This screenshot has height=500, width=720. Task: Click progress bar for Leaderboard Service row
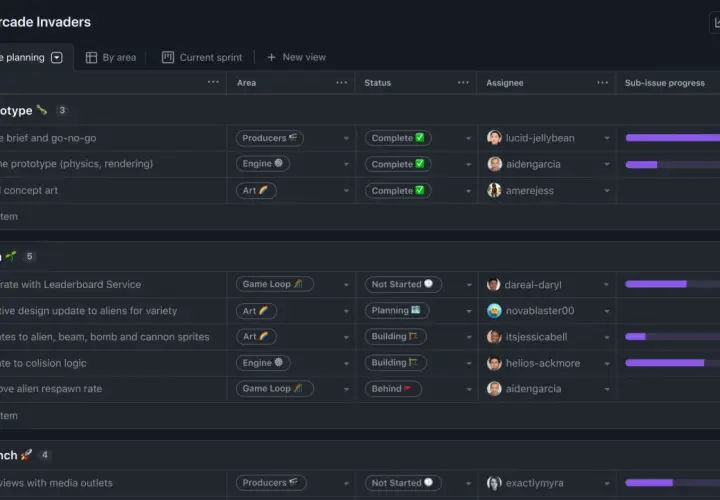(x=673, y=284)
